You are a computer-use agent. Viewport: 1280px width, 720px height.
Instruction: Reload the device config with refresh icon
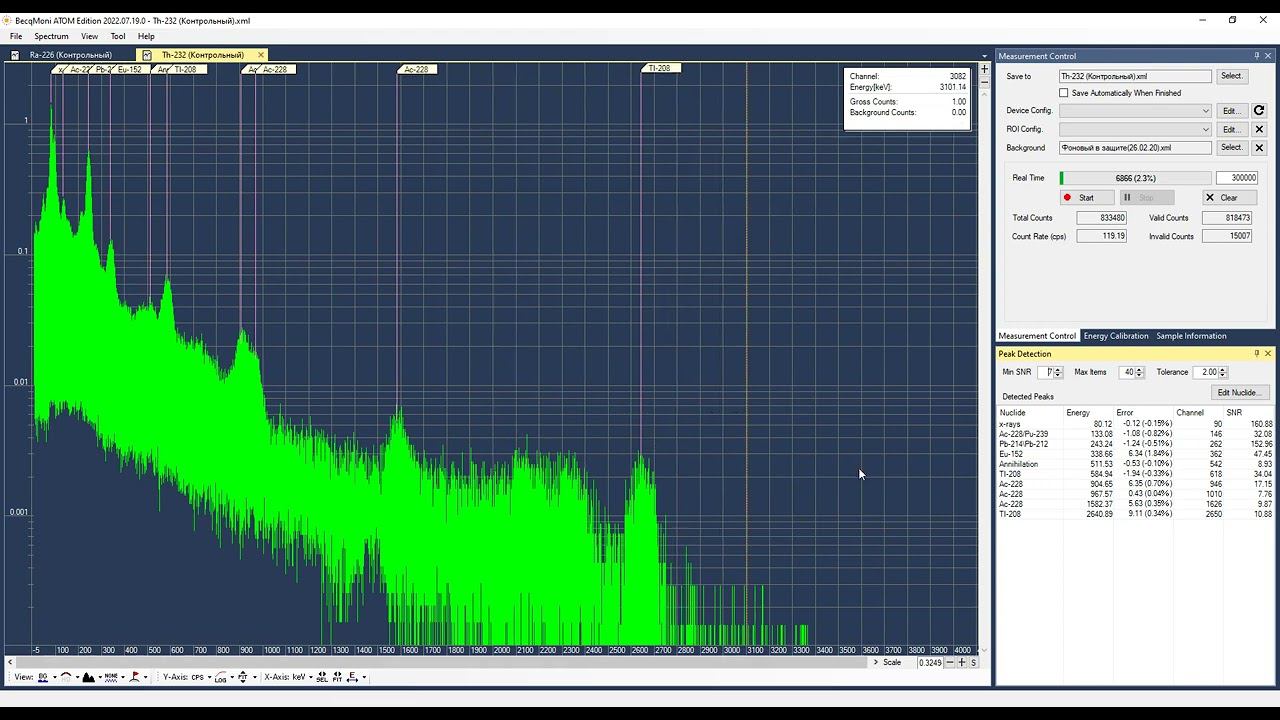[x=1259, y=111]
